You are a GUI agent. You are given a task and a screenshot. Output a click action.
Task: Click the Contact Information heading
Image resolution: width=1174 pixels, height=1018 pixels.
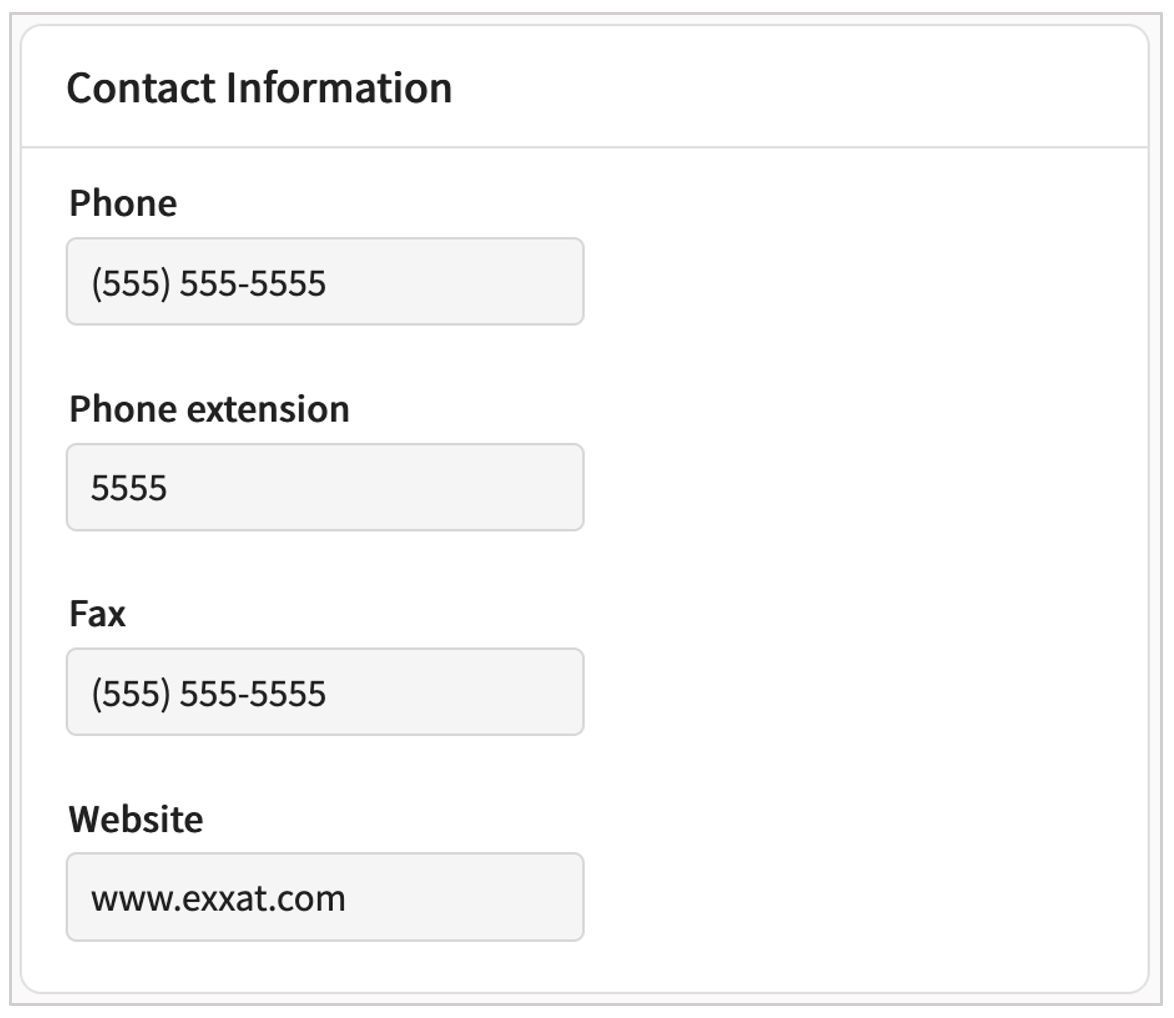(259, 88)
